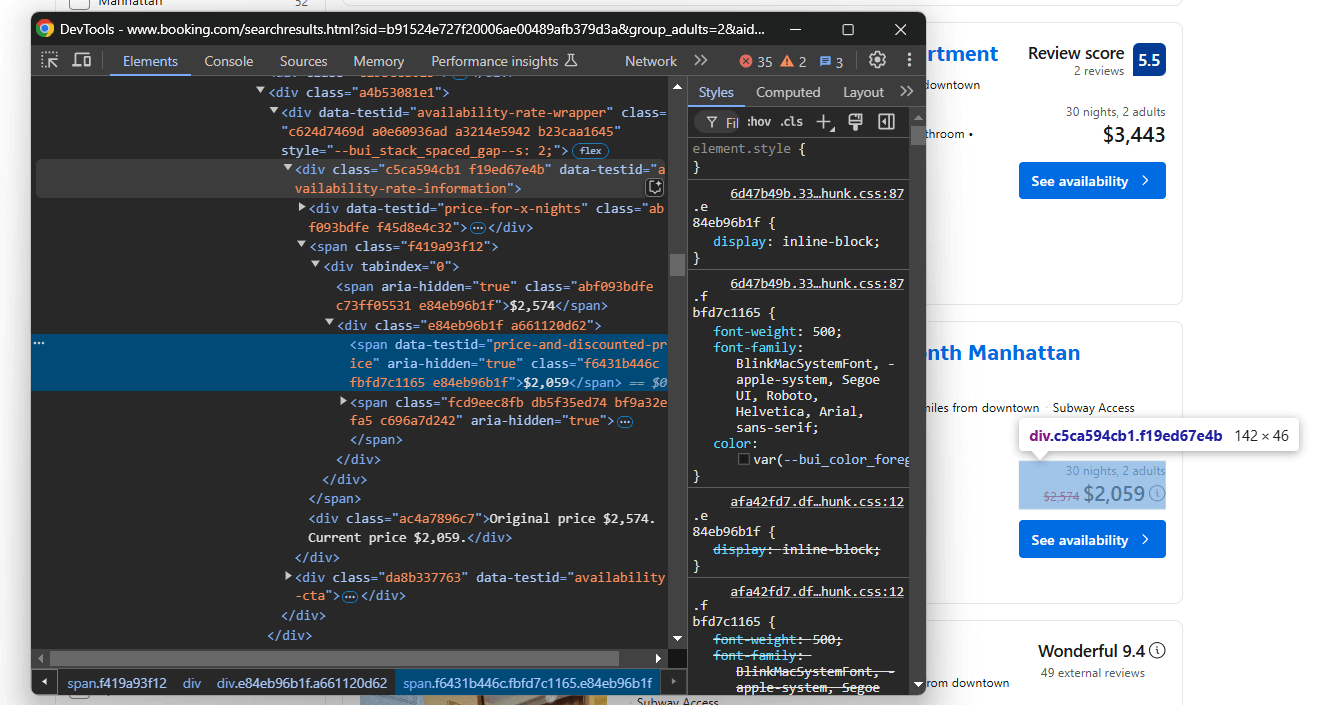Click the flex badge on availability-rate-wrapper
Viewport: 1329px width, 705px height.
pos(590,151)
